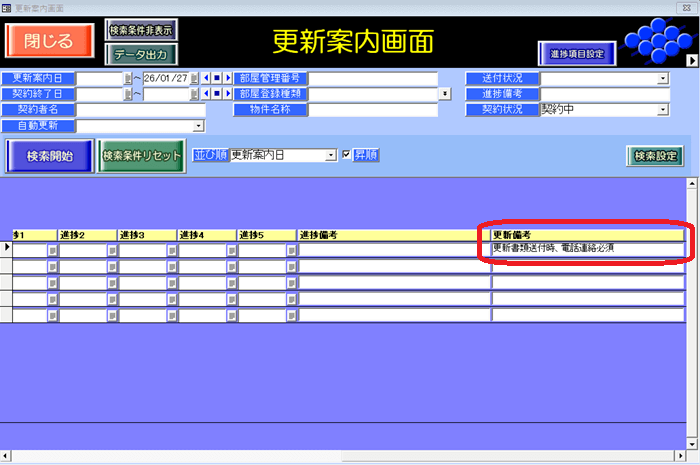The image size is (700, 465).
Task: Click the 部屋管理番号 input field
Action: (x=372, y=78)
